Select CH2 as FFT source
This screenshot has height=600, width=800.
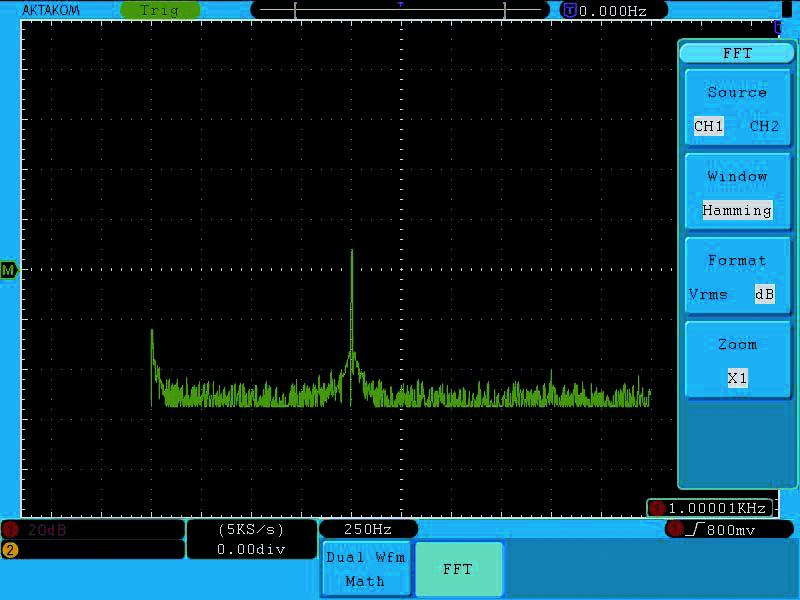tap(764, 126)
